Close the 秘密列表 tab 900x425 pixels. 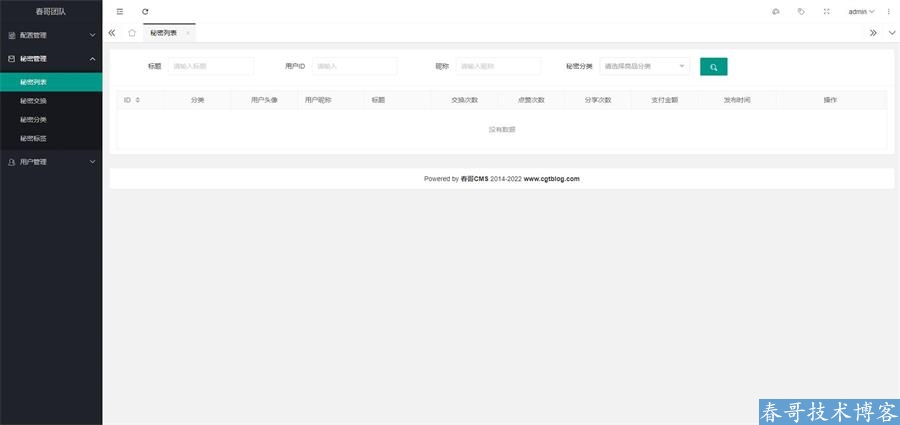(x=188, y=33)
